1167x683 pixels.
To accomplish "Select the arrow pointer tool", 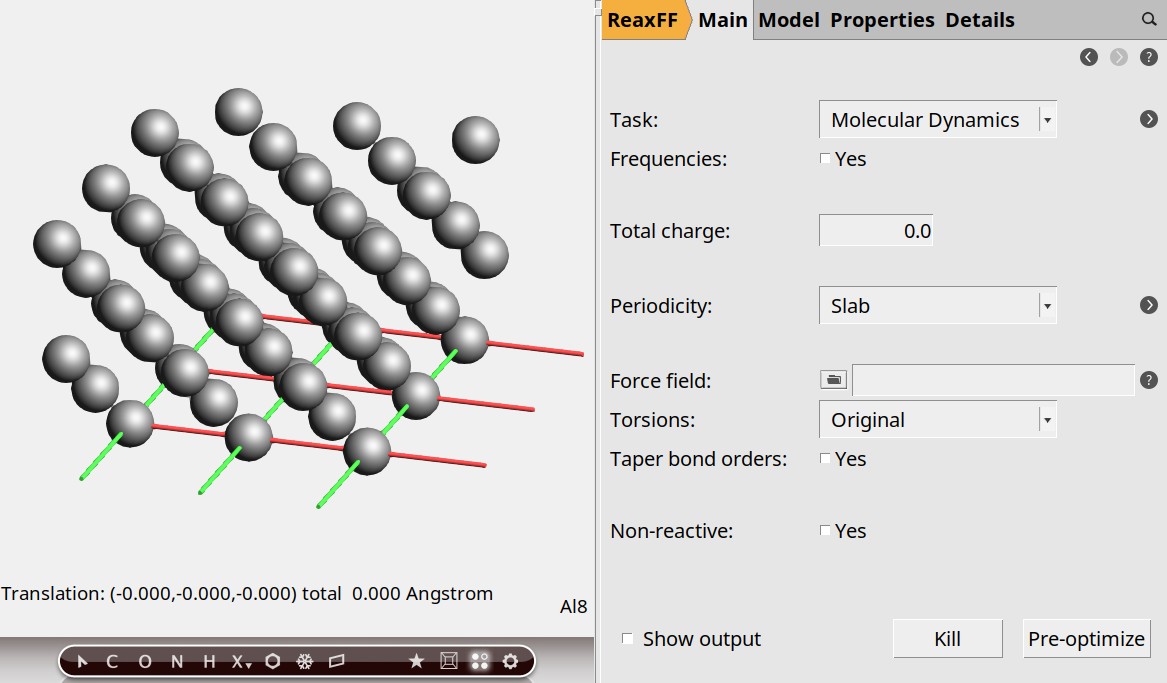I will click(x=82, y=661).
